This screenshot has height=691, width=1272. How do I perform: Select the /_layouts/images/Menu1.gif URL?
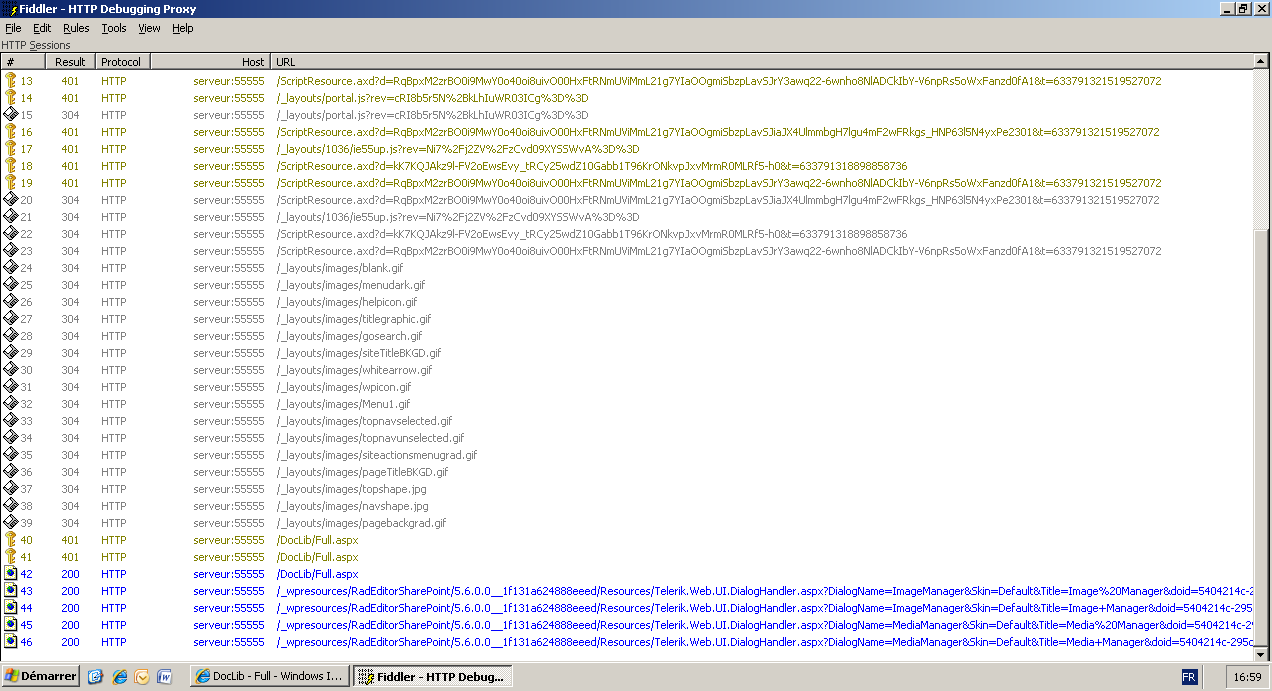pyautogui.click(x=343, y=404)
